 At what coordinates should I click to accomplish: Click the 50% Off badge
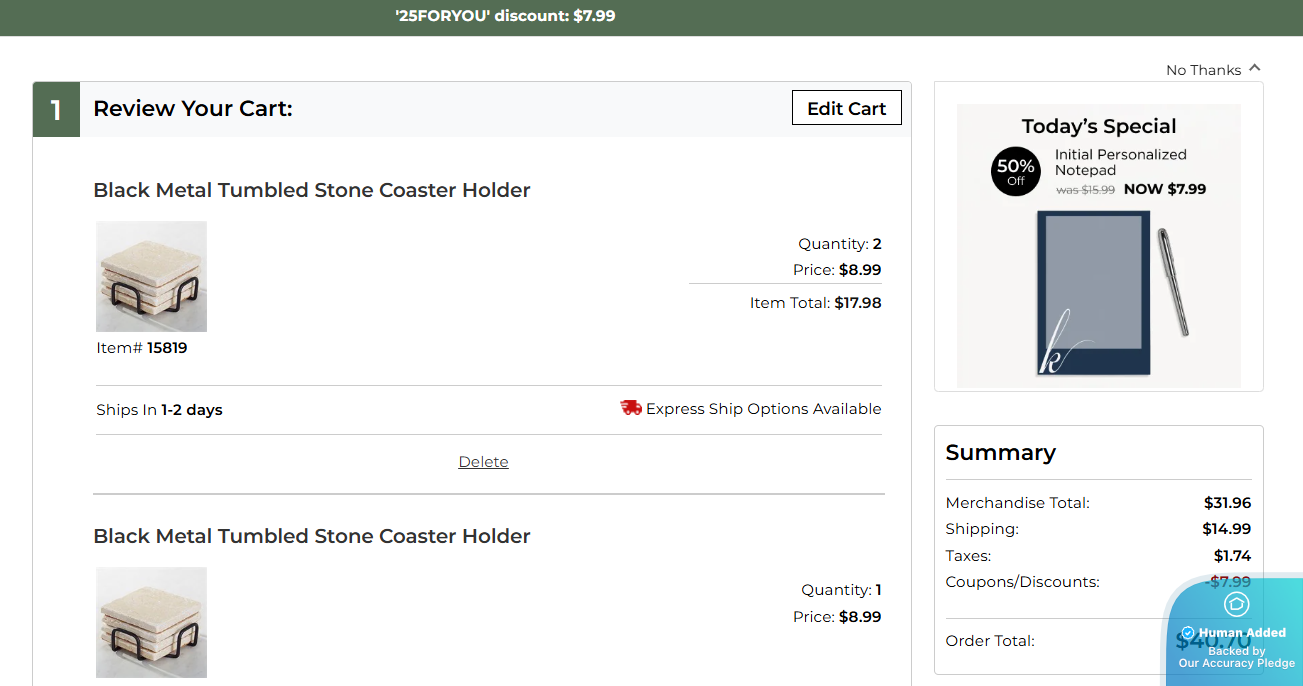pos(1015,172)
